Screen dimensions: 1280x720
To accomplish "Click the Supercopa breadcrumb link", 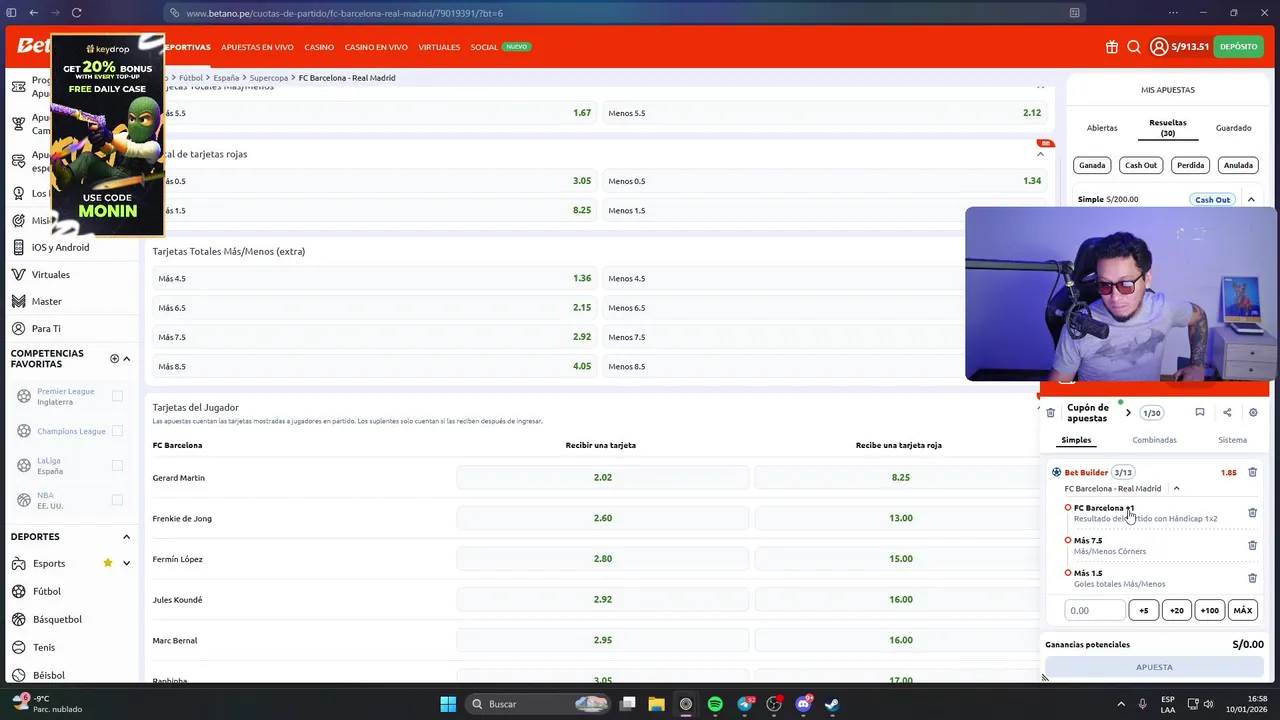I will [269, 78].
